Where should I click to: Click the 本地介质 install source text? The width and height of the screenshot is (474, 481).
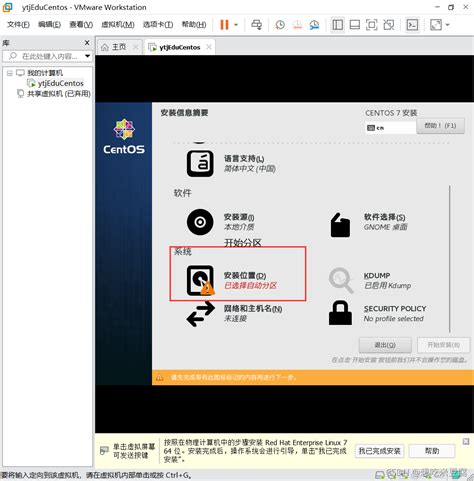click(239, 227)
